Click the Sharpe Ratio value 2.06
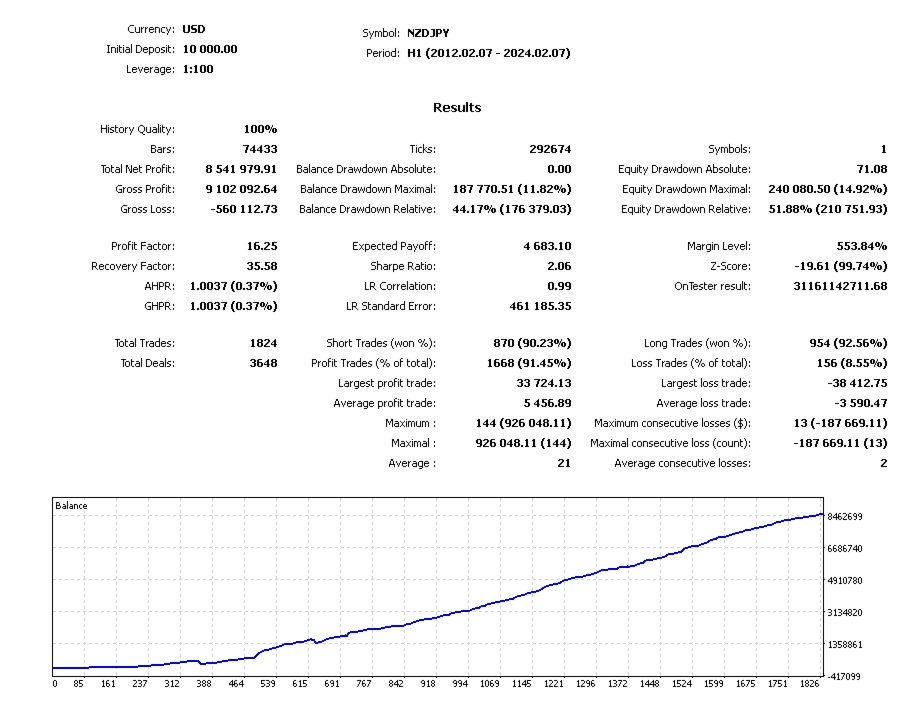The image size is (920, 720). 559,266
